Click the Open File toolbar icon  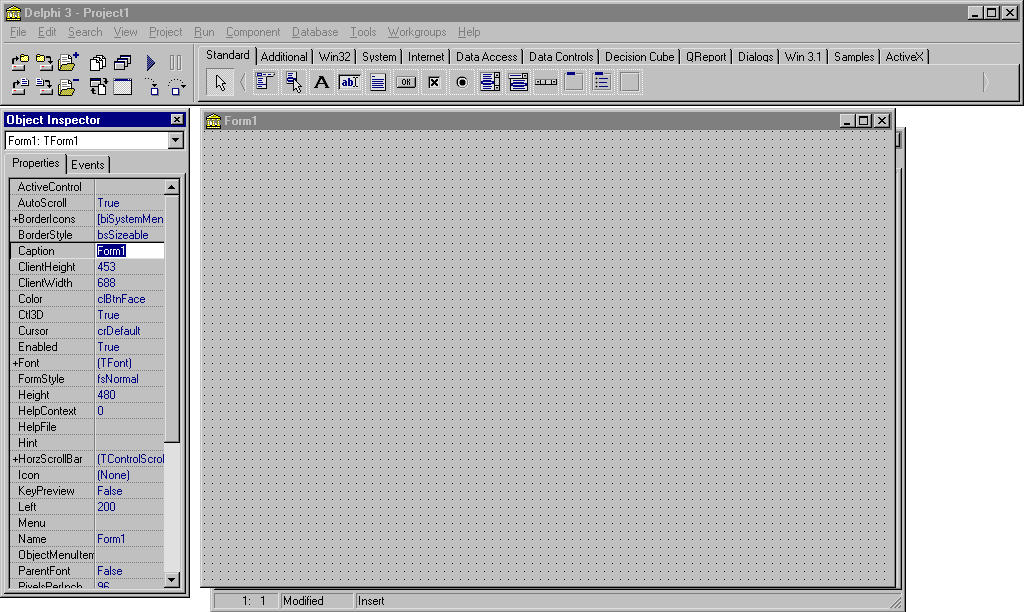pyautogui.click(x=20, y=87)
